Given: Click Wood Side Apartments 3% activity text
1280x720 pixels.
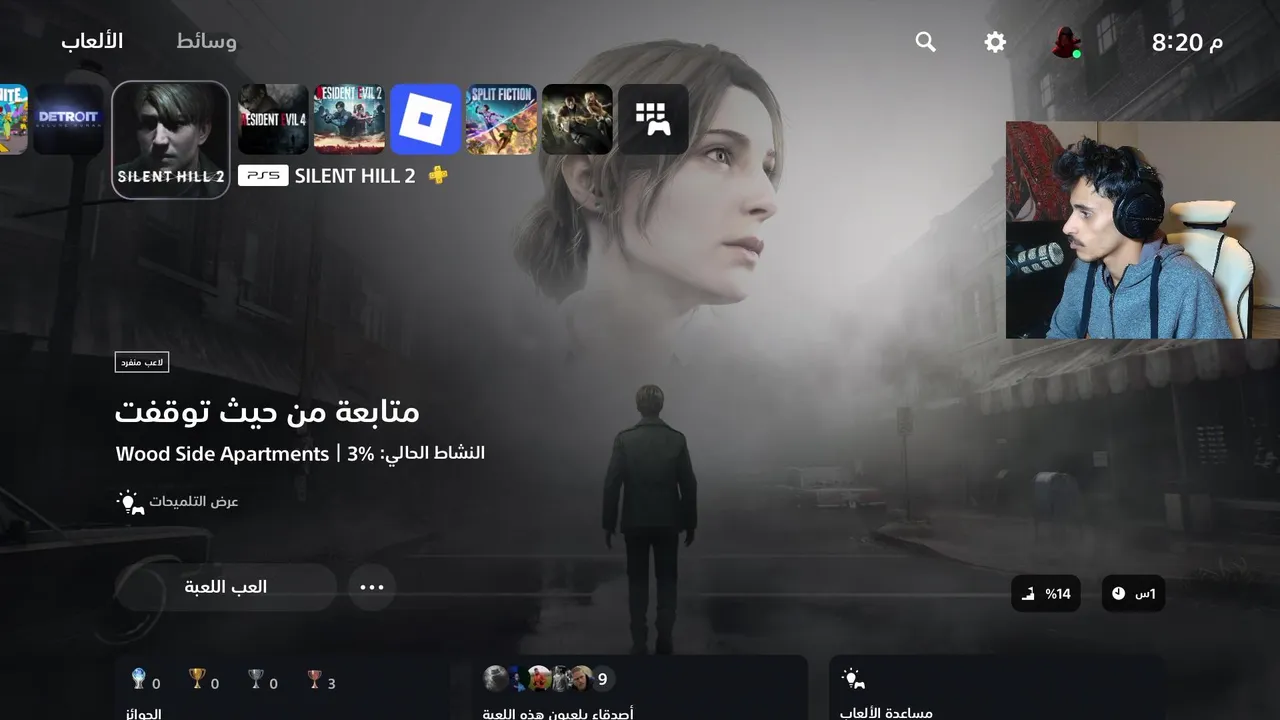Looking at the screenshot, I should (300, 454).
